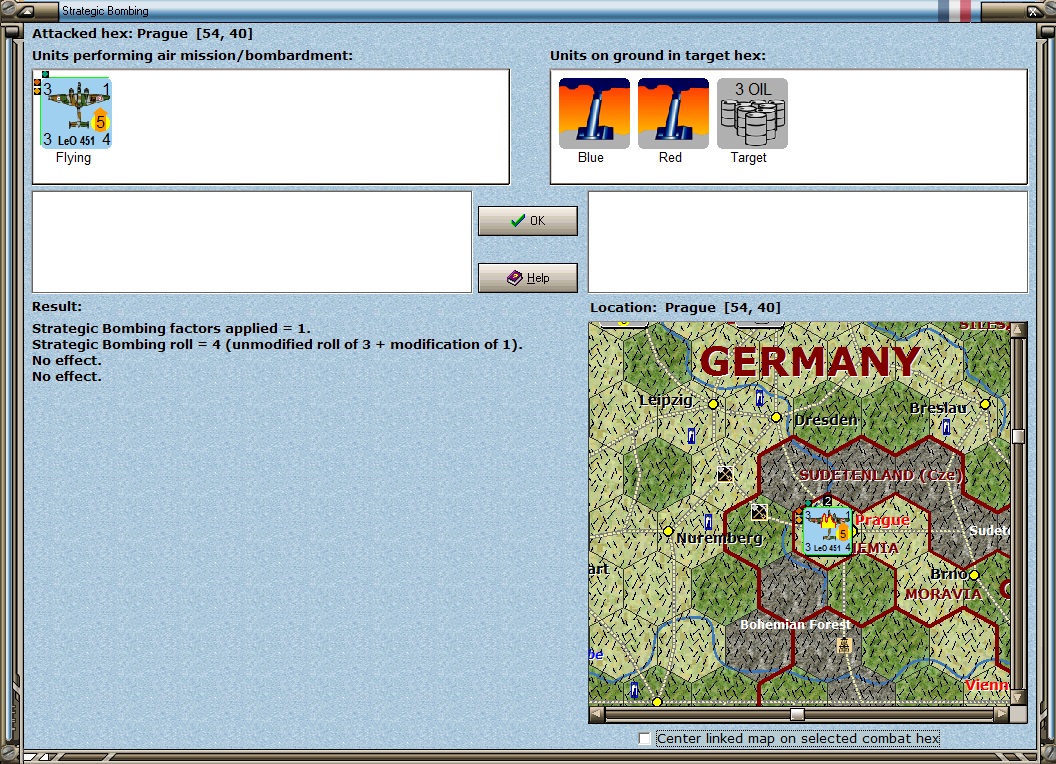The height and width of the screenshot is (764, 1056).
Task: Click the SUDETENLAND (Cze) label
Action: click(x=880, y=475)
